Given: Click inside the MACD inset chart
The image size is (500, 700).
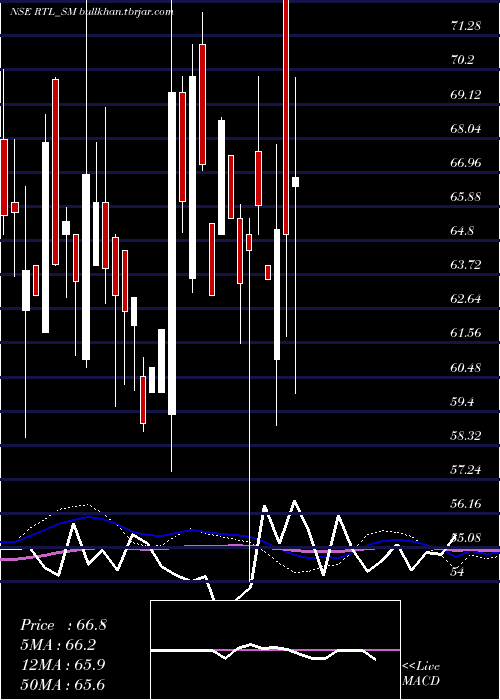Looking at the screenshot, I should coord(275,650).
